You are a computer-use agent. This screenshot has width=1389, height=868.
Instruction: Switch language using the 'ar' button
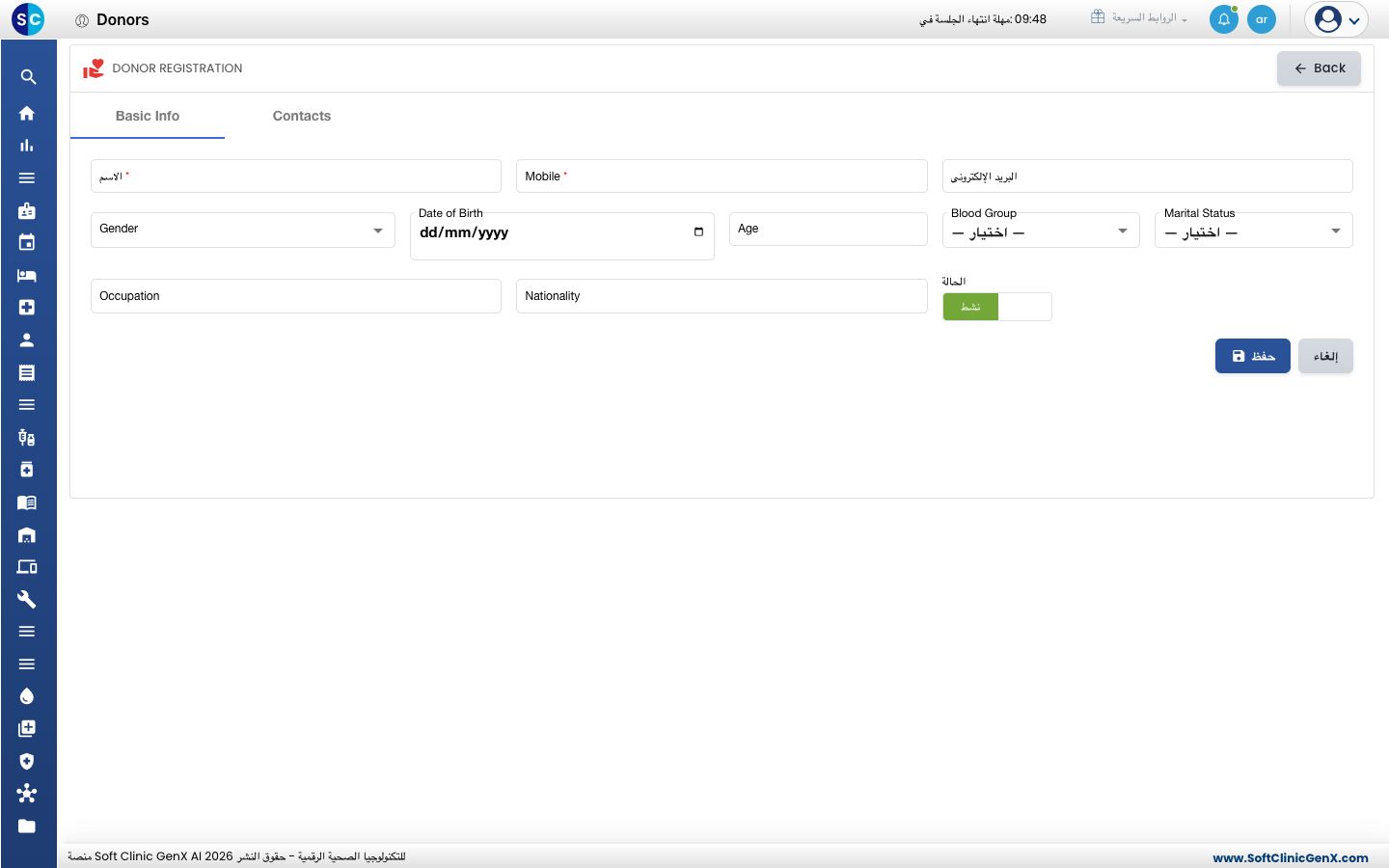1262,19
